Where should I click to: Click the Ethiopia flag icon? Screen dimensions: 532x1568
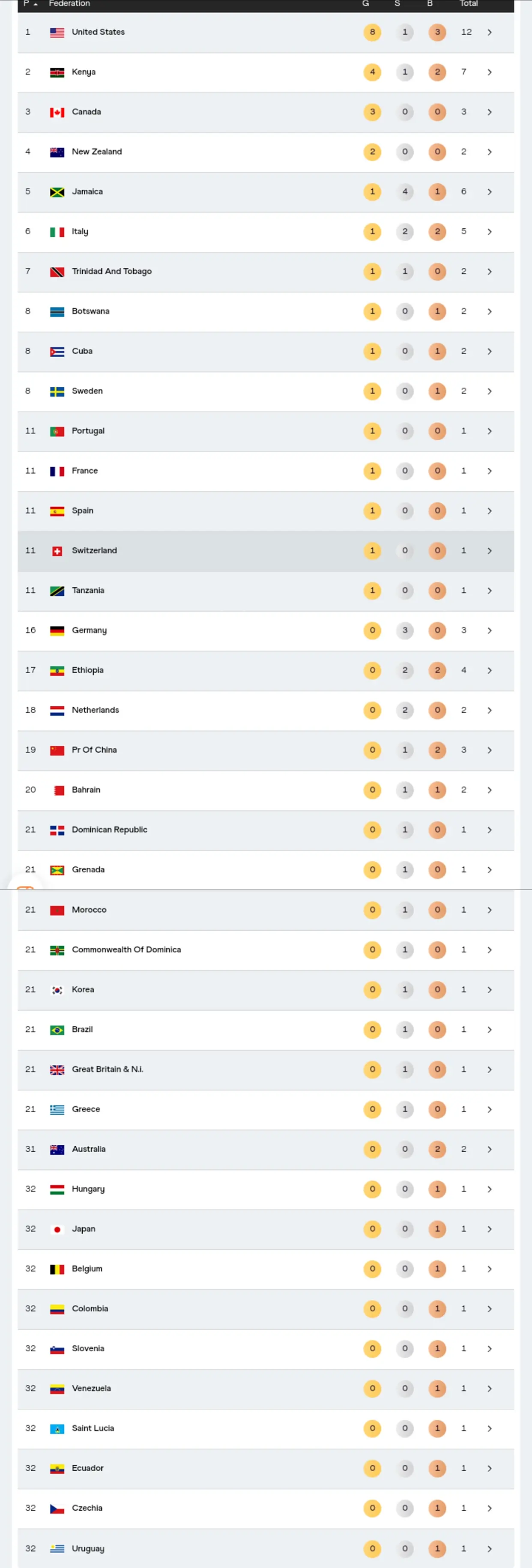point(57,671)
